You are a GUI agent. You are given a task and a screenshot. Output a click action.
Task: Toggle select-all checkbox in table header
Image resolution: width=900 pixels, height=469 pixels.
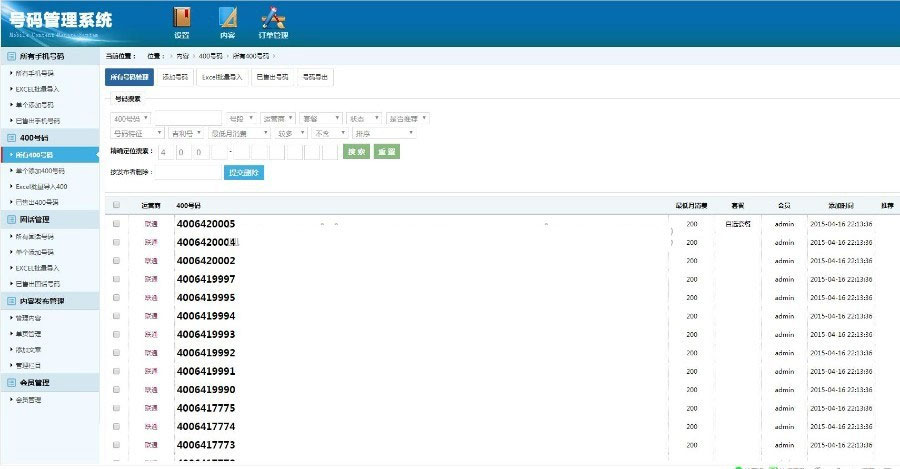[116, 205]
